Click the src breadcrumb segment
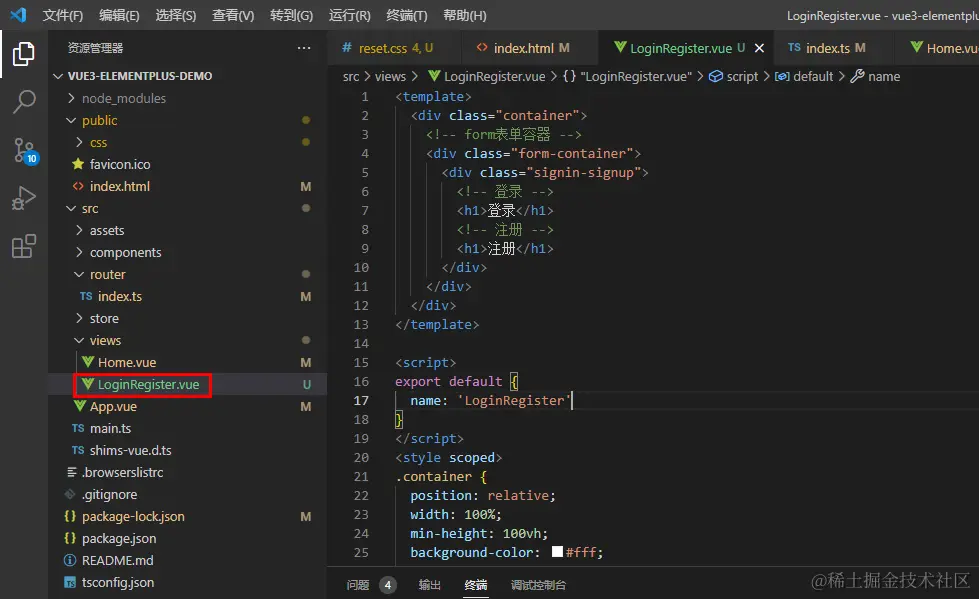 pyautogui.click(x=351, y=76)
